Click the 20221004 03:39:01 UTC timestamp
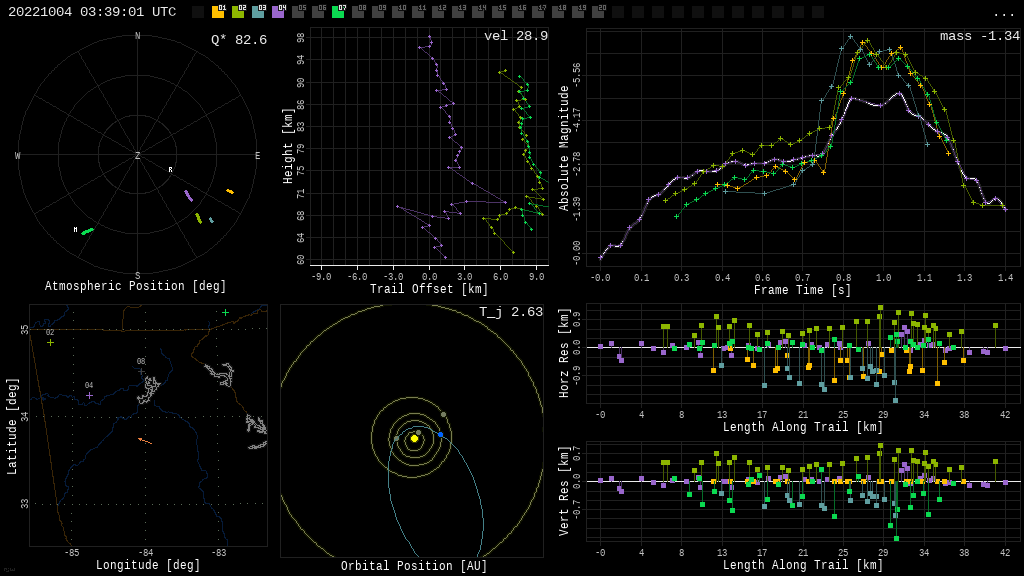This screenshot has height=576, width=1024. click(92, 12)
